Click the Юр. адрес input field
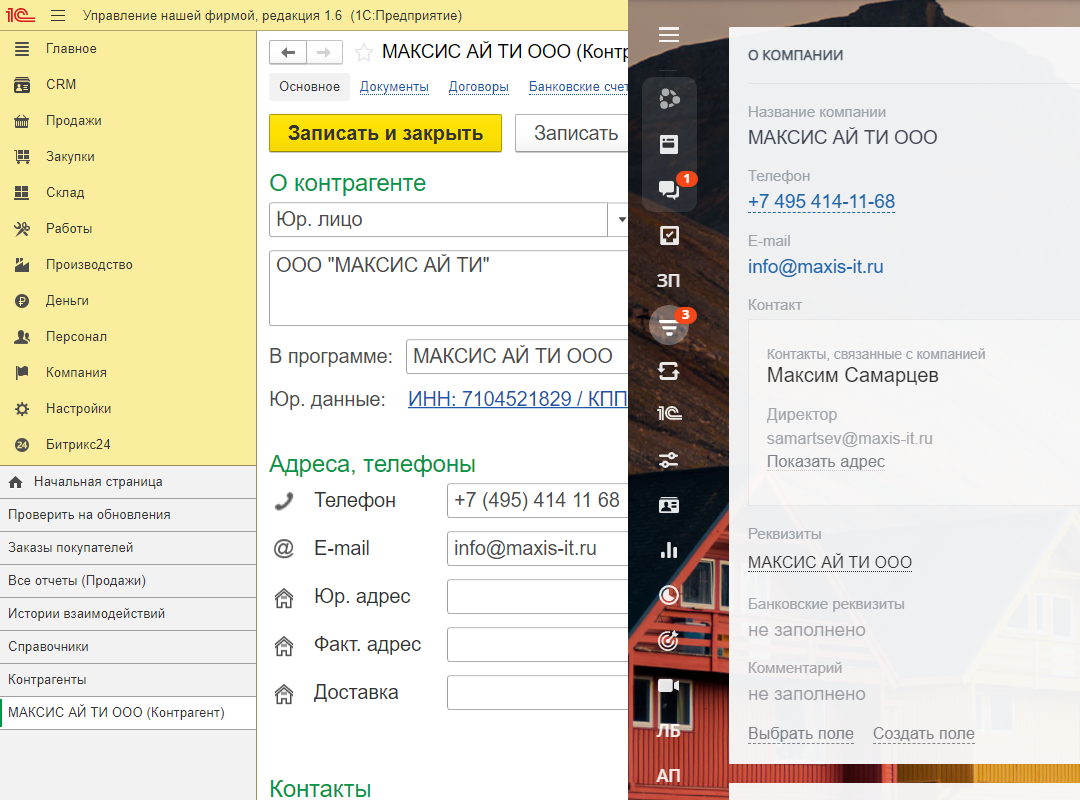The image size is (1080, 800). (537, 597)
